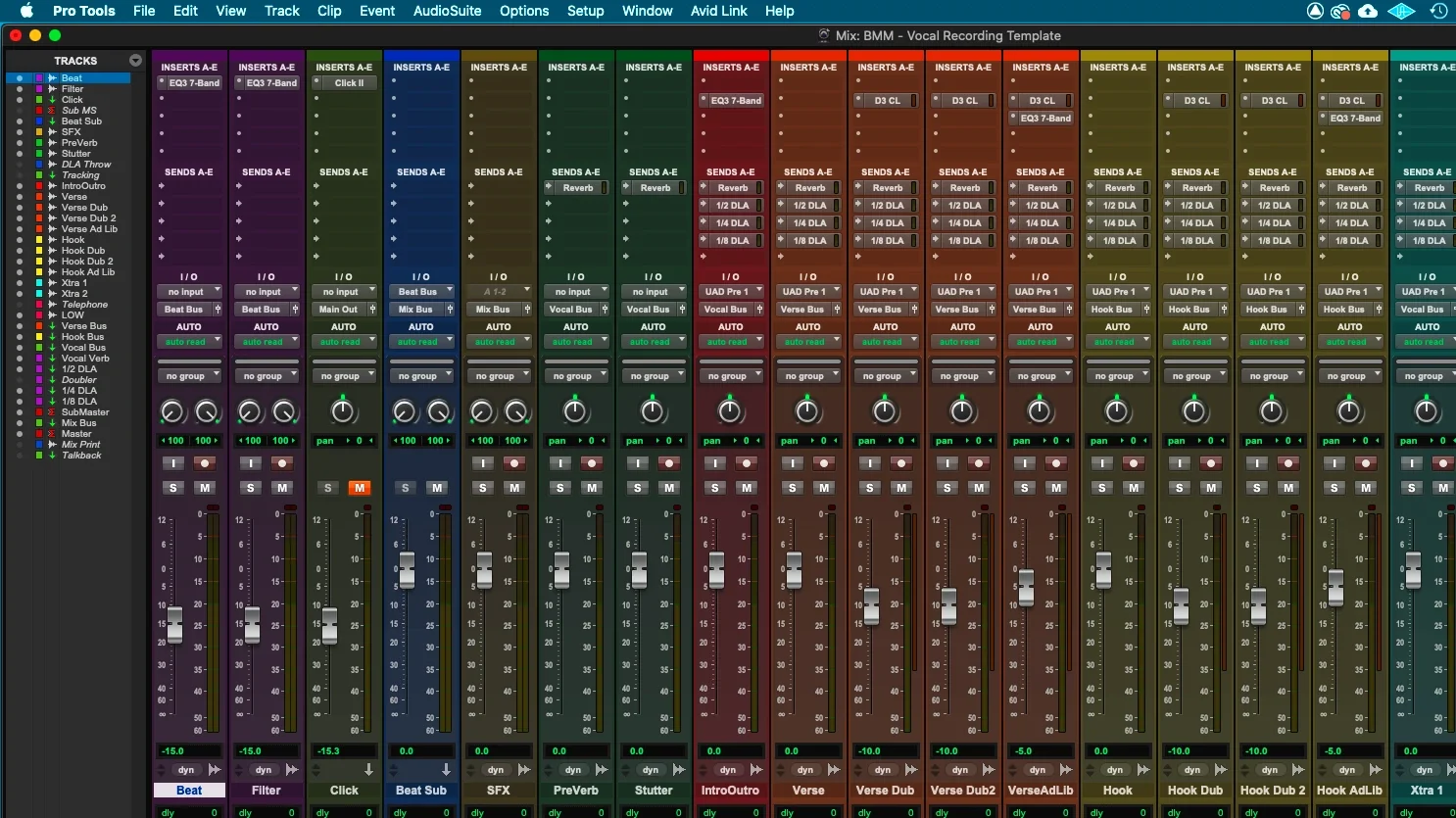1456x818 pixels.
Task: Open the Apple menu
Action: click(x=26, y=11)
